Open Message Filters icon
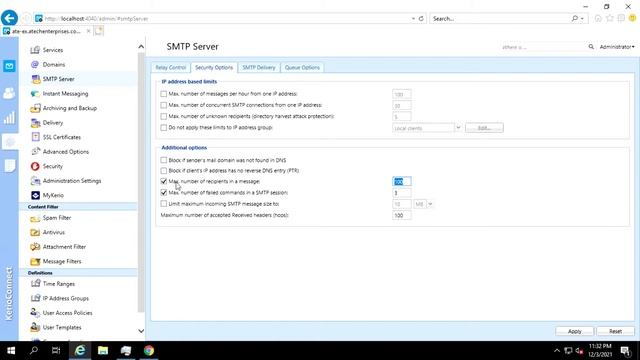 35,261
